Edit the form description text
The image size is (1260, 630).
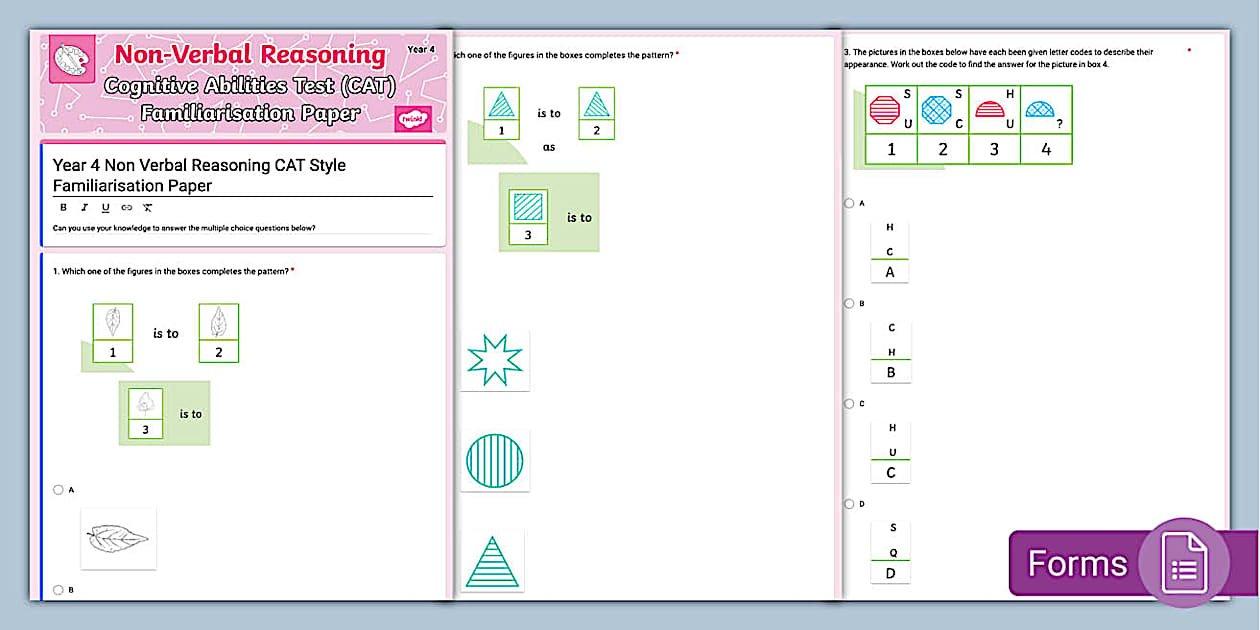point(184,228)
